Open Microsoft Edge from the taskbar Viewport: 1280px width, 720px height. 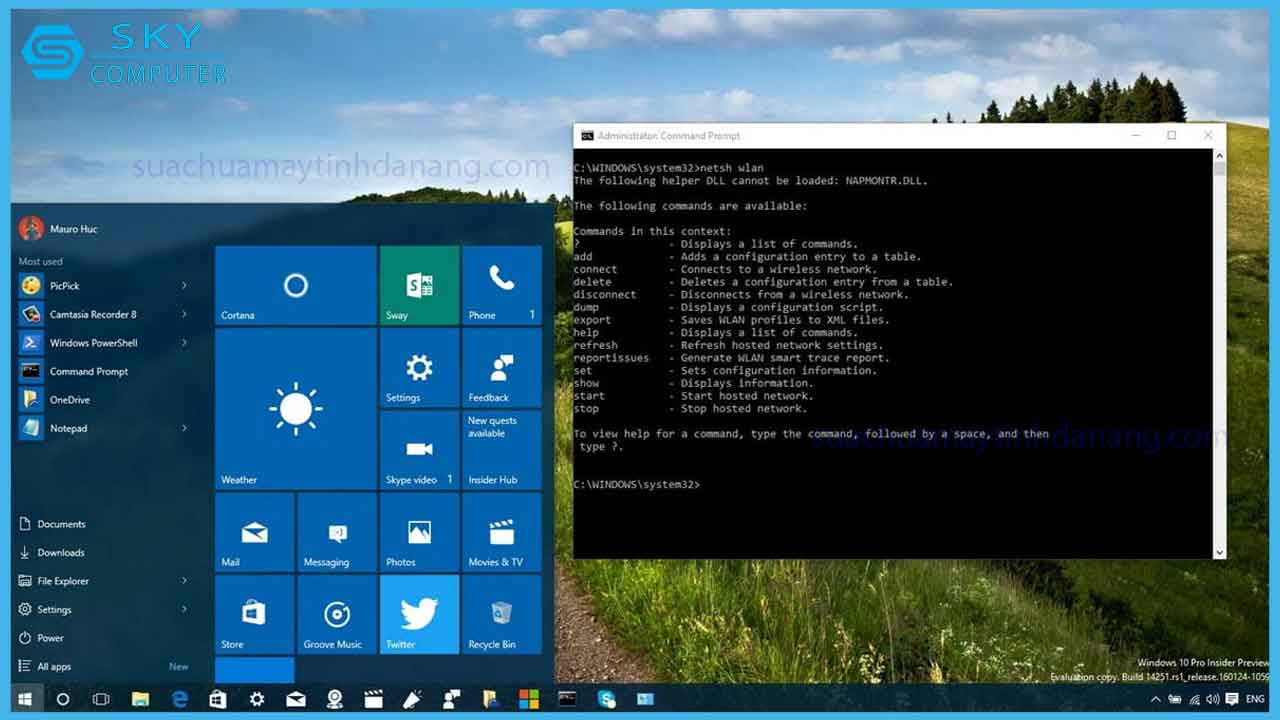tap(181, 700)
